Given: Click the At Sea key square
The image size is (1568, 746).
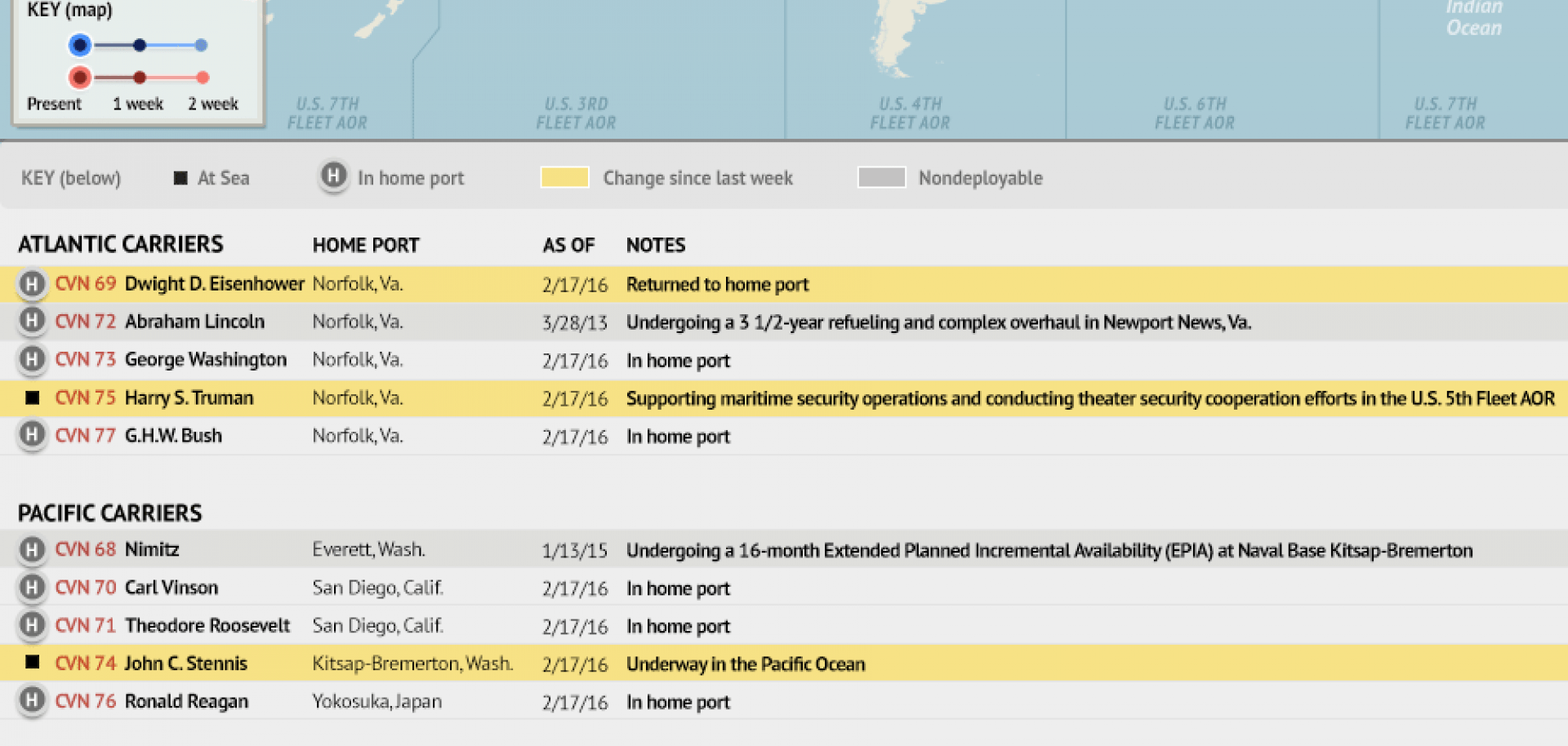Looking at the screenshot, I should click(x=180, y=178).
